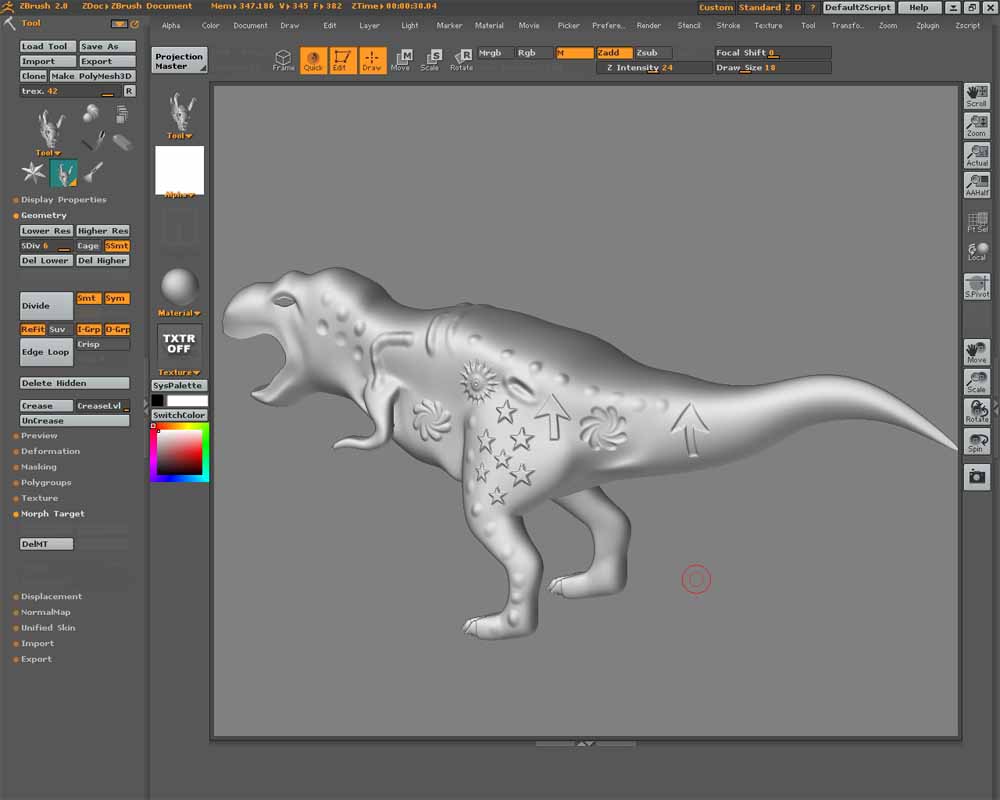Image resolution: width=1000 pixels, height=800 pixels.
Task: Open the Material menu
Action: (x=489, y=26)
